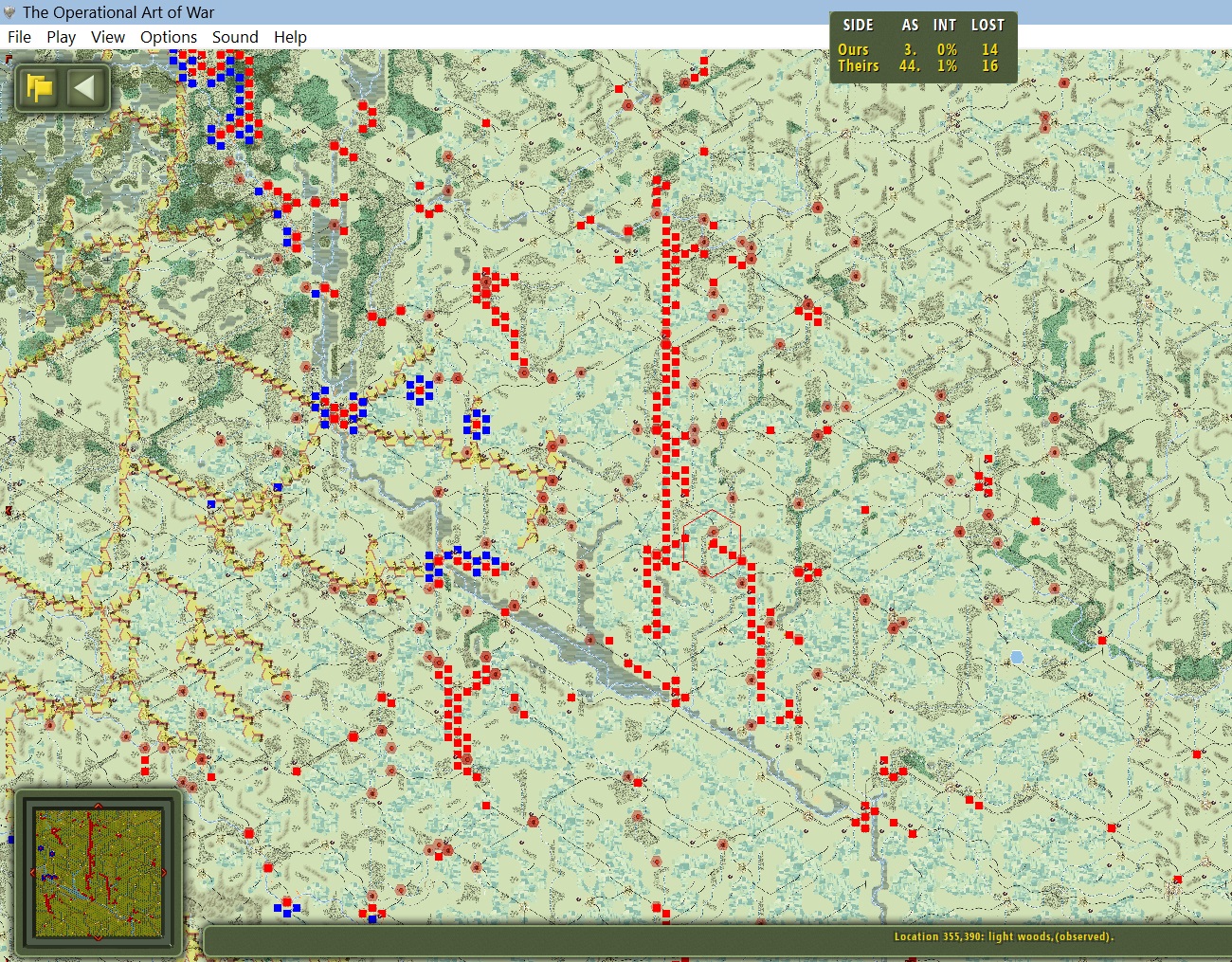Open the File menu
The height and width of the screenshot is (962, 1232).
[x=19, y=37]
